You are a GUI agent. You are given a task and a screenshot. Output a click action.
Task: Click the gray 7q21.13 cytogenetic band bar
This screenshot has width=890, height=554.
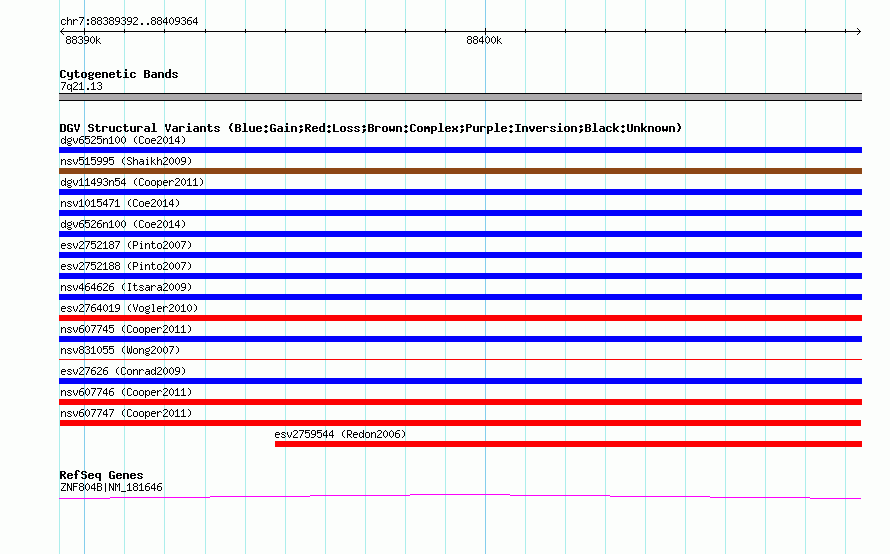point(460,97)
